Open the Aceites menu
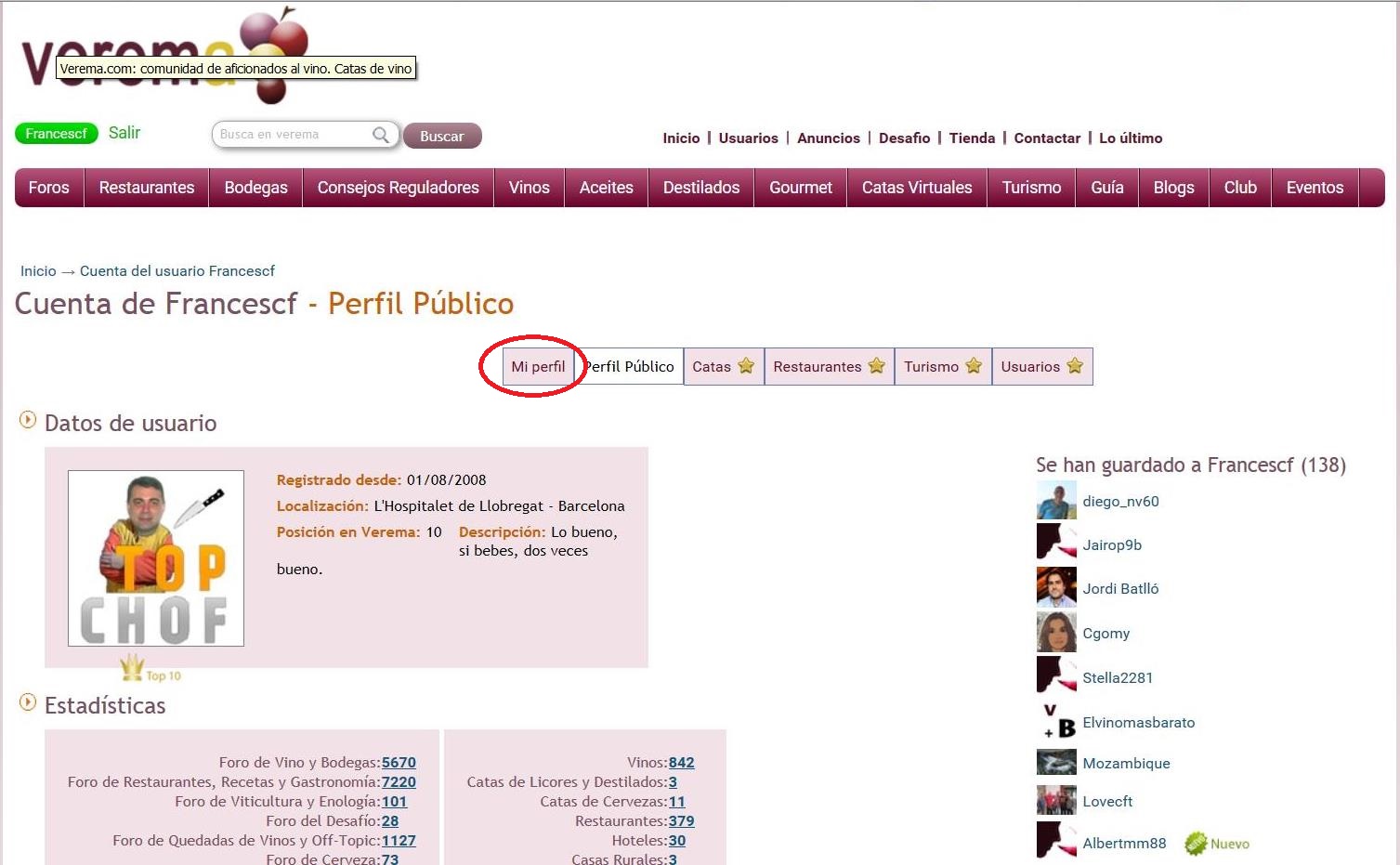Image resolution: width=1400 pixels, height=865 pixels. [x=607, y=188]
